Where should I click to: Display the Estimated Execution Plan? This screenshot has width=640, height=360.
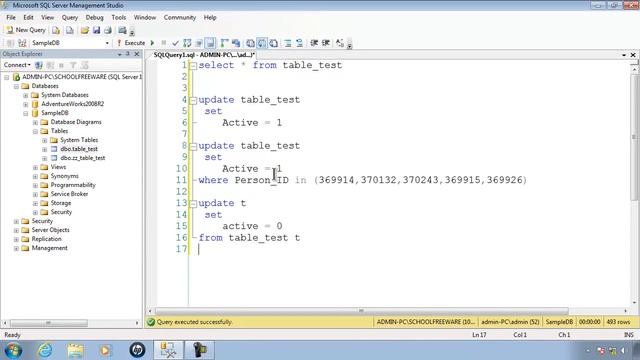[x=187, y=43]
